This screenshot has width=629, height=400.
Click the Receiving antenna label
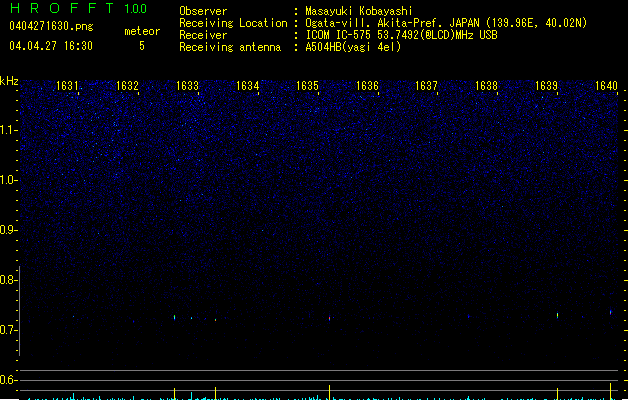tap(230, 47)
